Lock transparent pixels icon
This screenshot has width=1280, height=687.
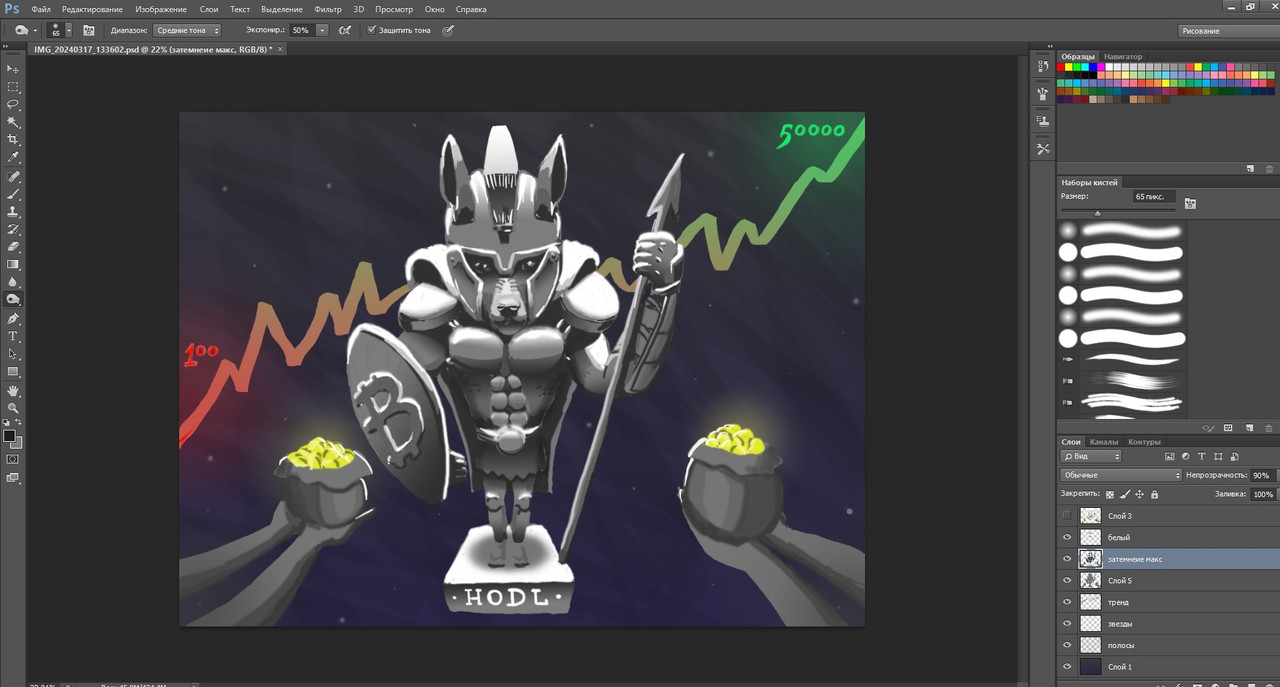pos(1110,494)
